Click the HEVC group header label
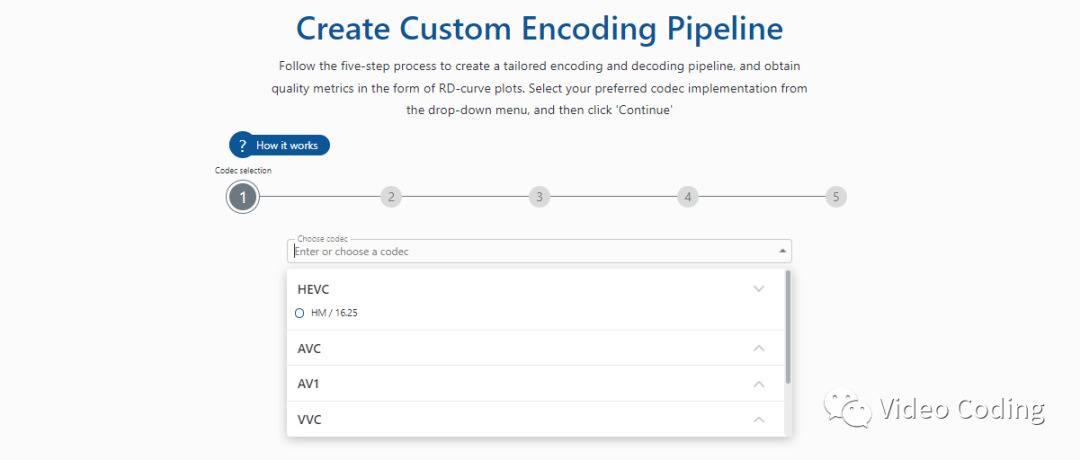This screenshot has height=460, width=1080. 314,289
